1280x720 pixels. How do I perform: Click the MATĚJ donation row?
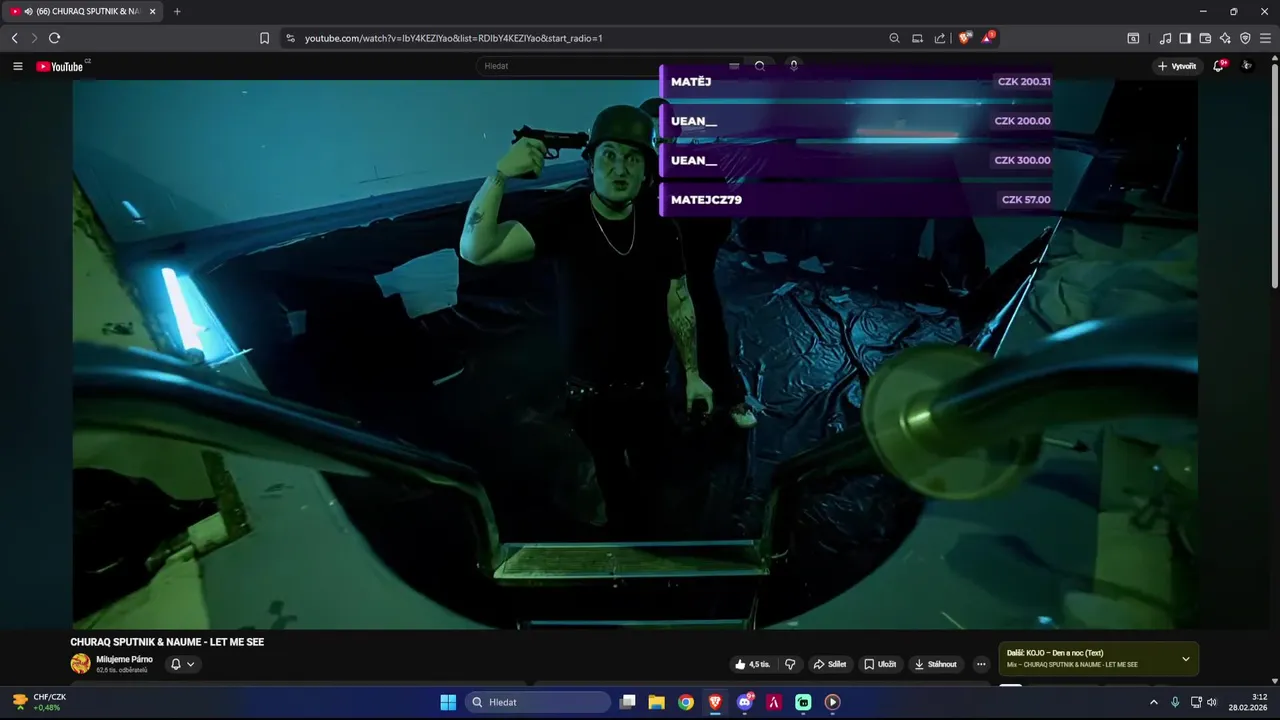click(x=856, y=82)
